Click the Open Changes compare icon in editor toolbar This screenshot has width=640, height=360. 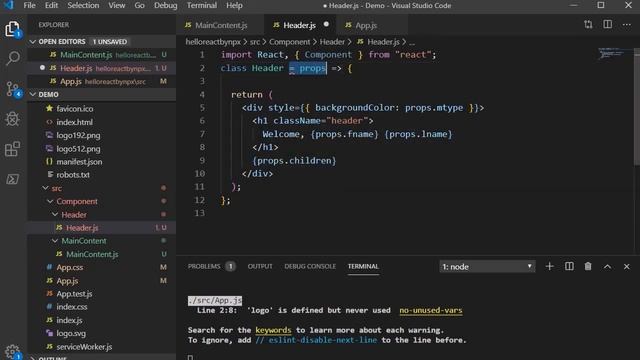point(588,24)
